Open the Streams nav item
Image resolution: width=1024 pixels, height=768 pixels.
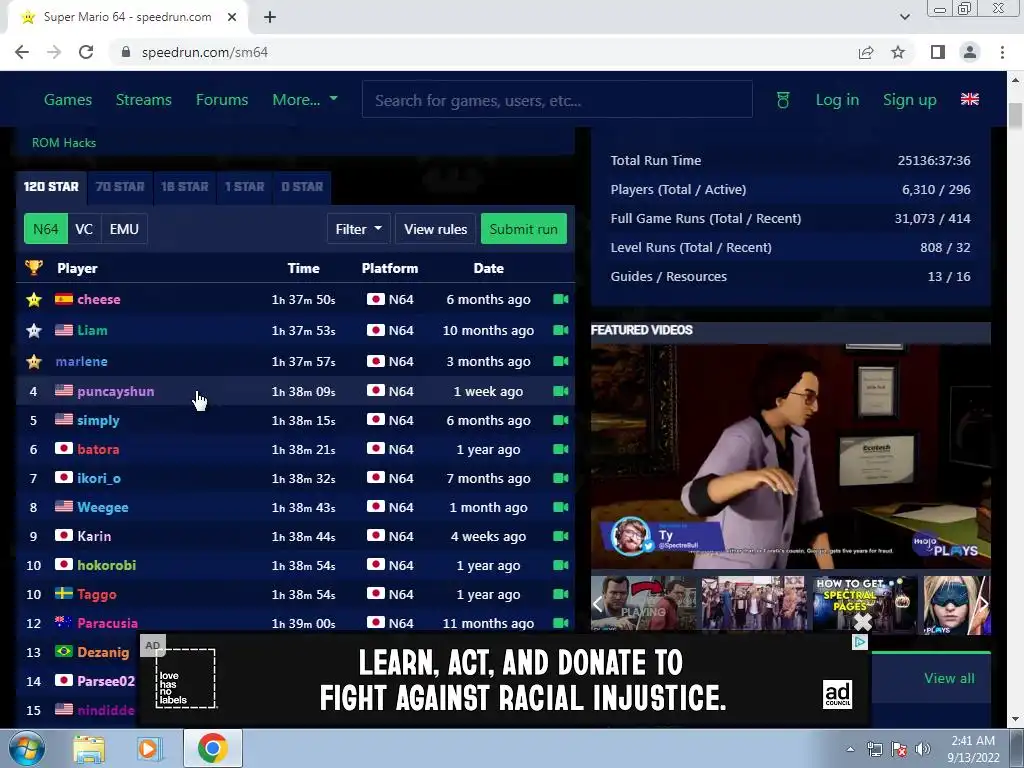coord(144,100)
